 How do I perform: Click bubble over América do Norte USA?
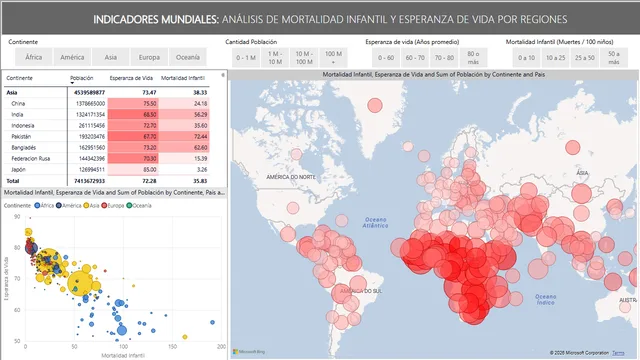[293, 208]
